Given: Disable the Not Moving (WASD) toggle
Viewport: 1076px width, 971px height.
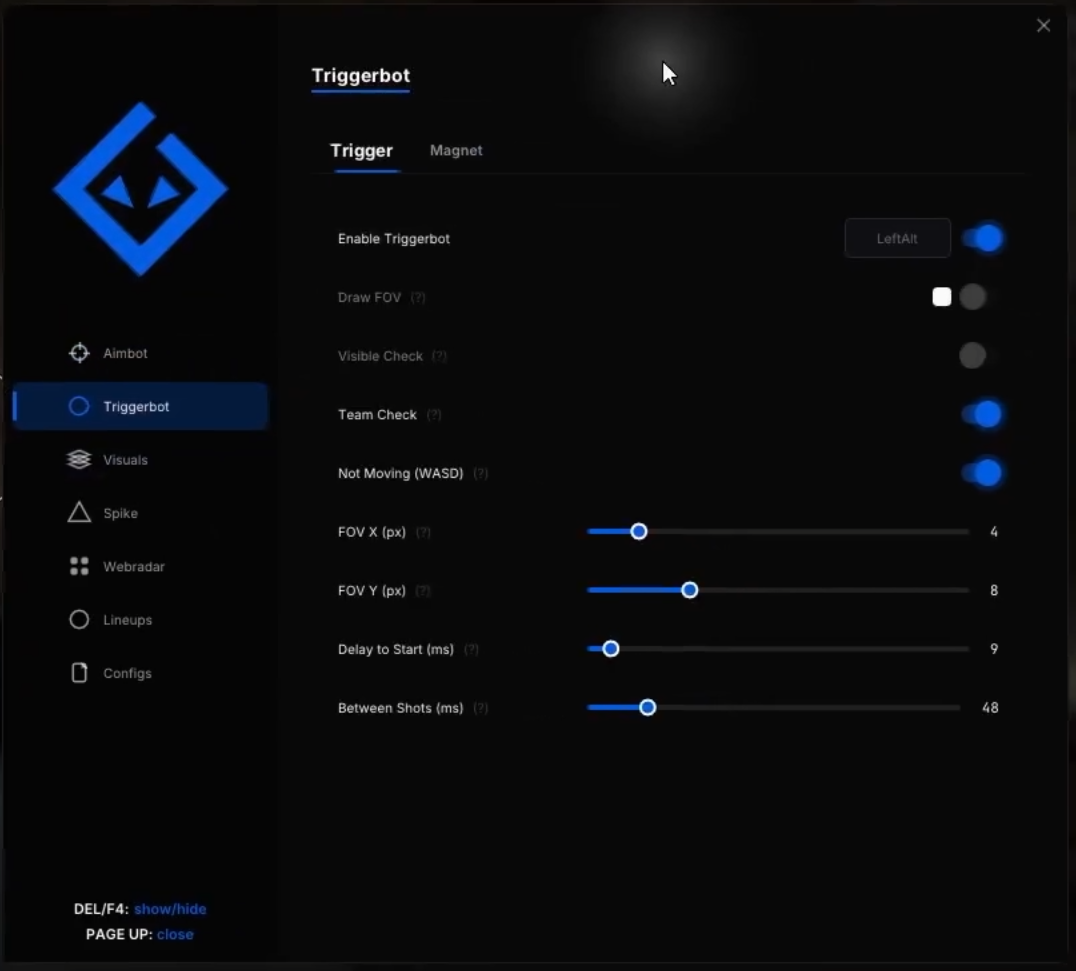Looking at the screenshot, I should point(983,473).
